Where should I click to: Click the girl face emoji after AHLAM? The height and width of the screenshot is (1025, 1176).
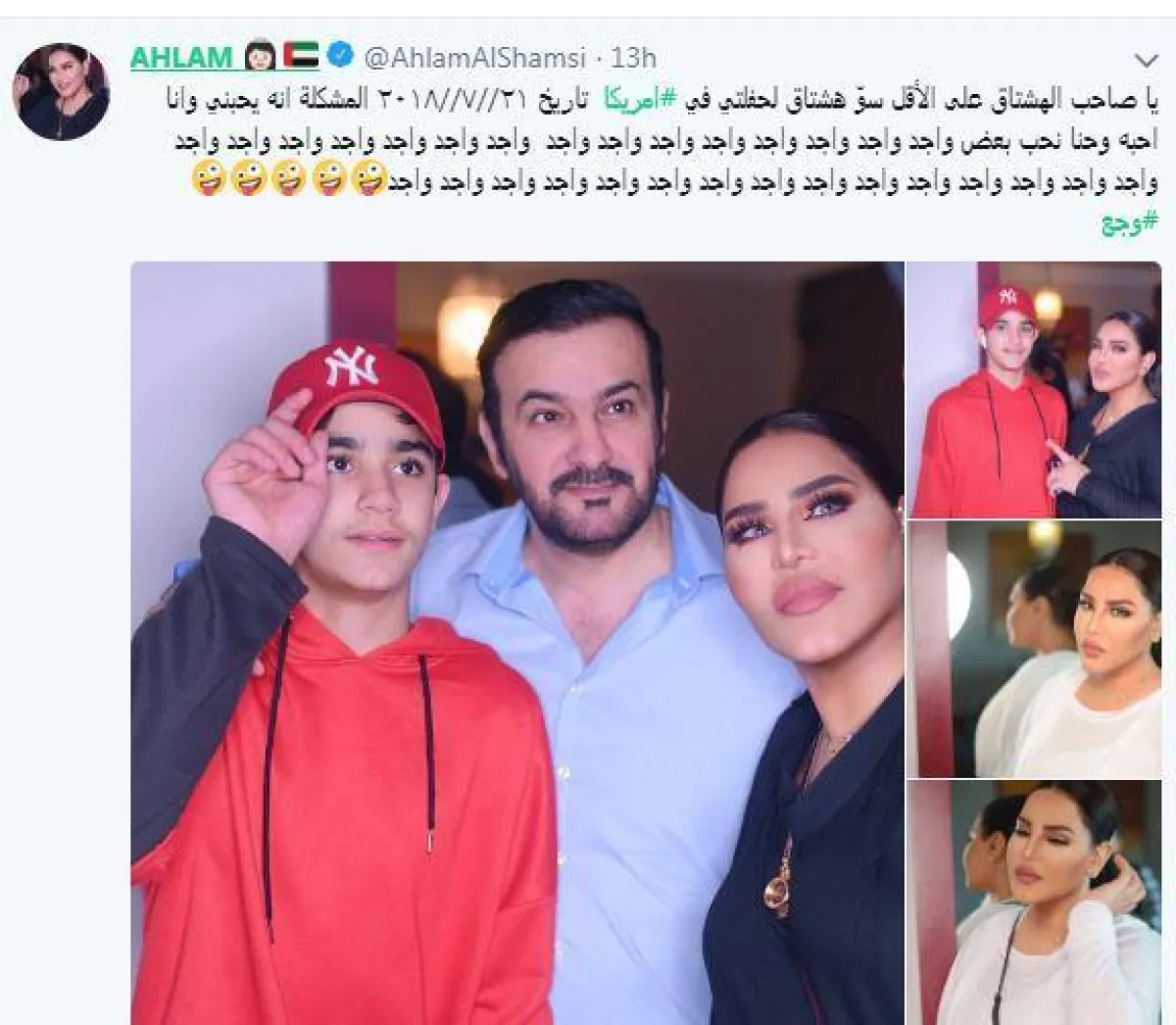pyautogui.click(x=260, y=56)
